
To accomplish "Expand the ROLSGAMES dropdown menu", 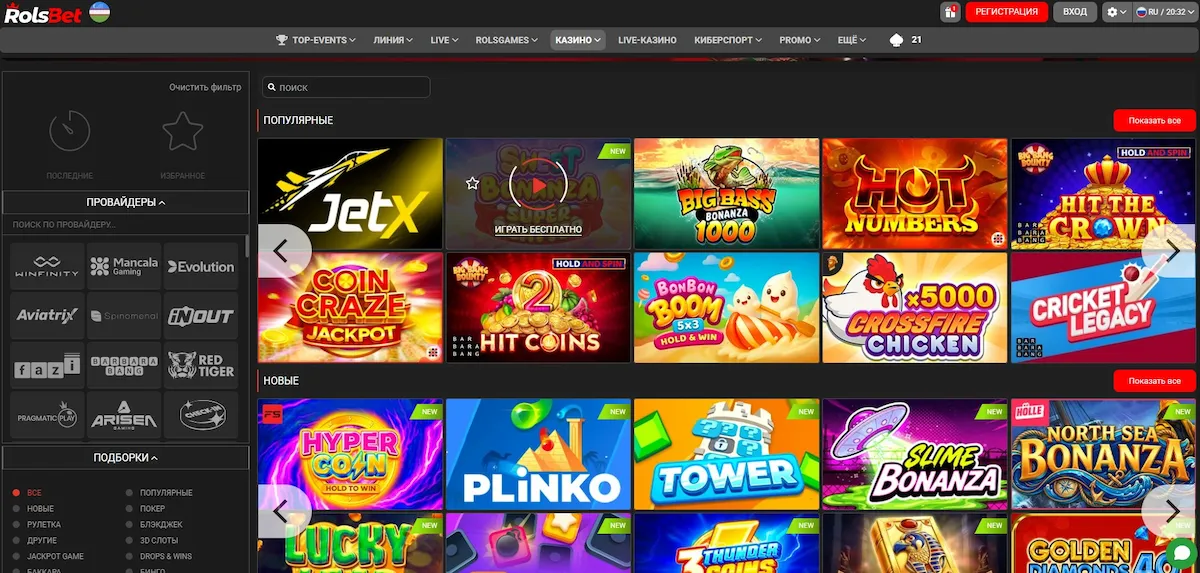I will (x=505, y=40).
